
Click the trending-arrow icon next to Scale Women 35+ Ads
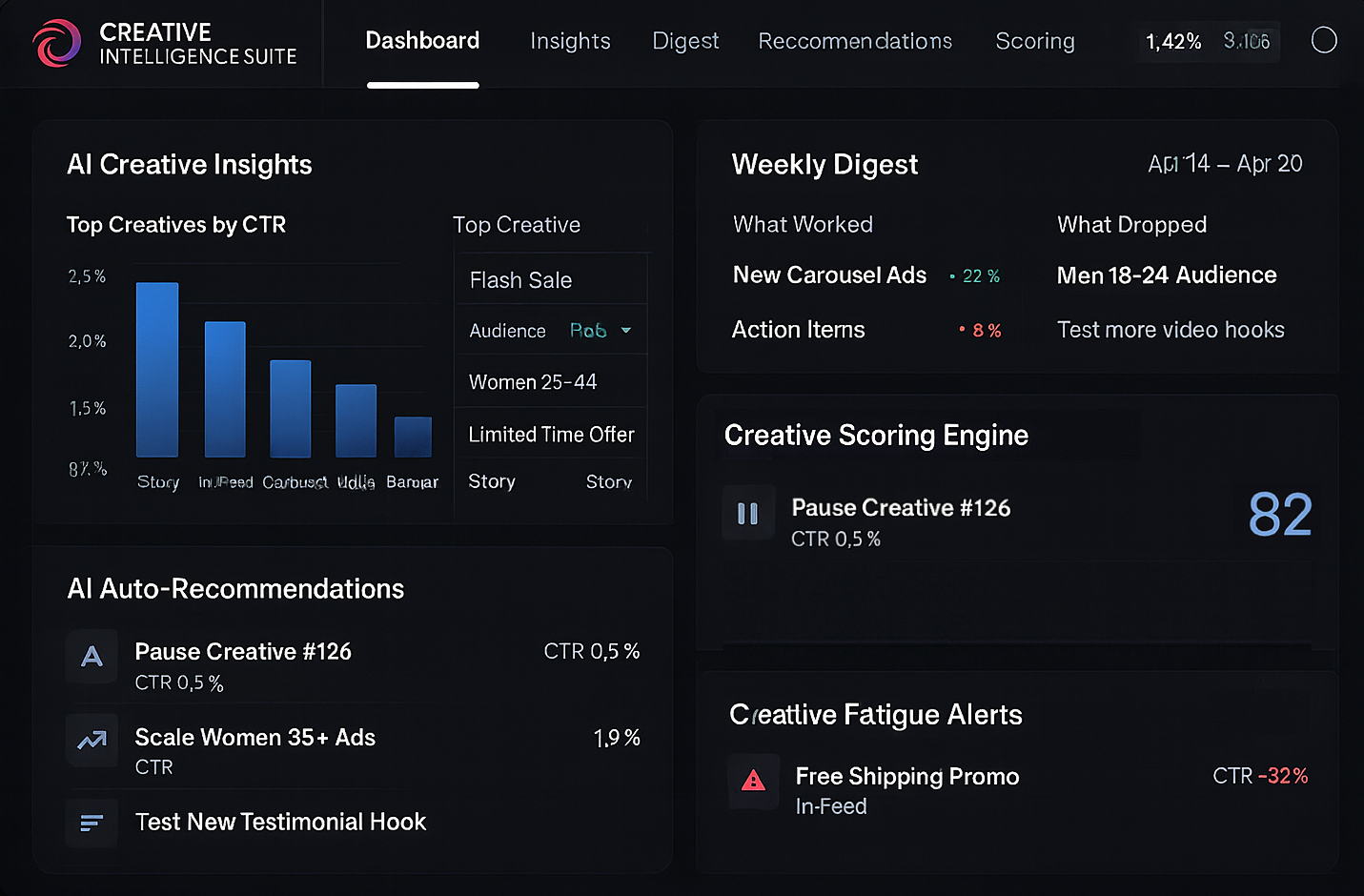(x=92, y=741)
